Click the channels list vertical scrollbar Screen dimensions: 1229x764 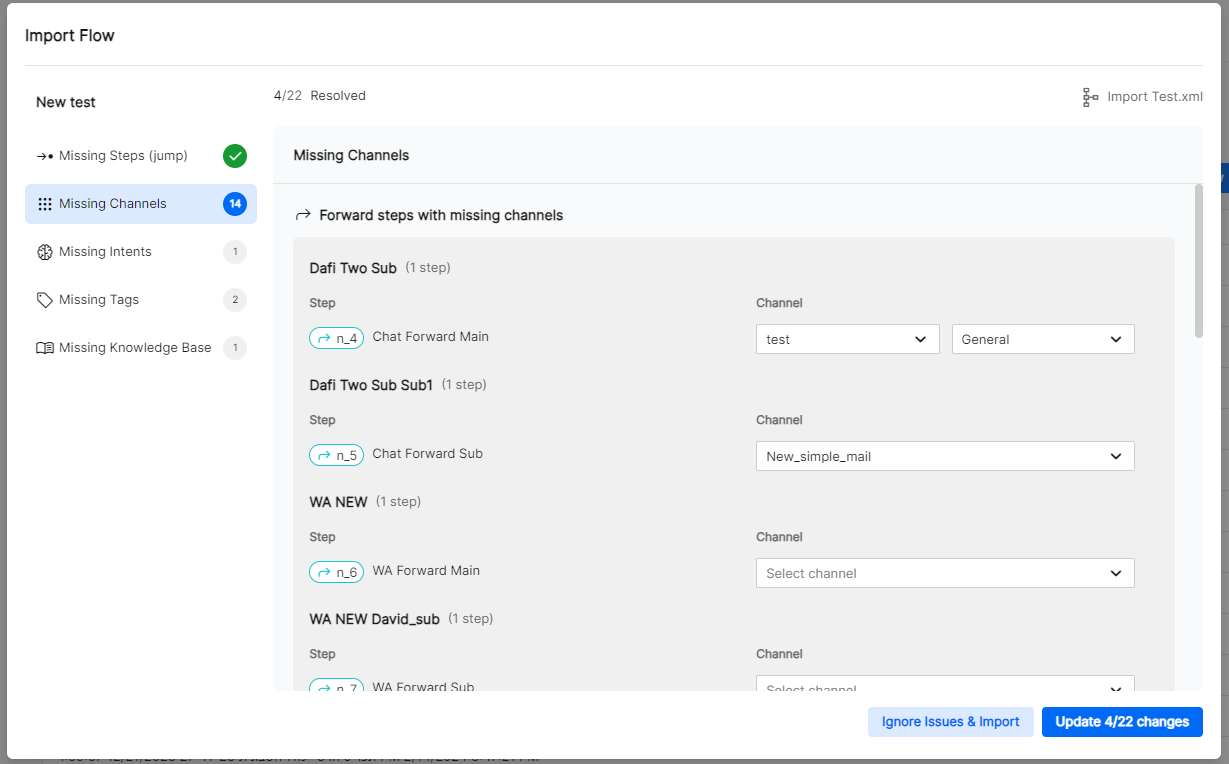click(x=1198, y=261)
